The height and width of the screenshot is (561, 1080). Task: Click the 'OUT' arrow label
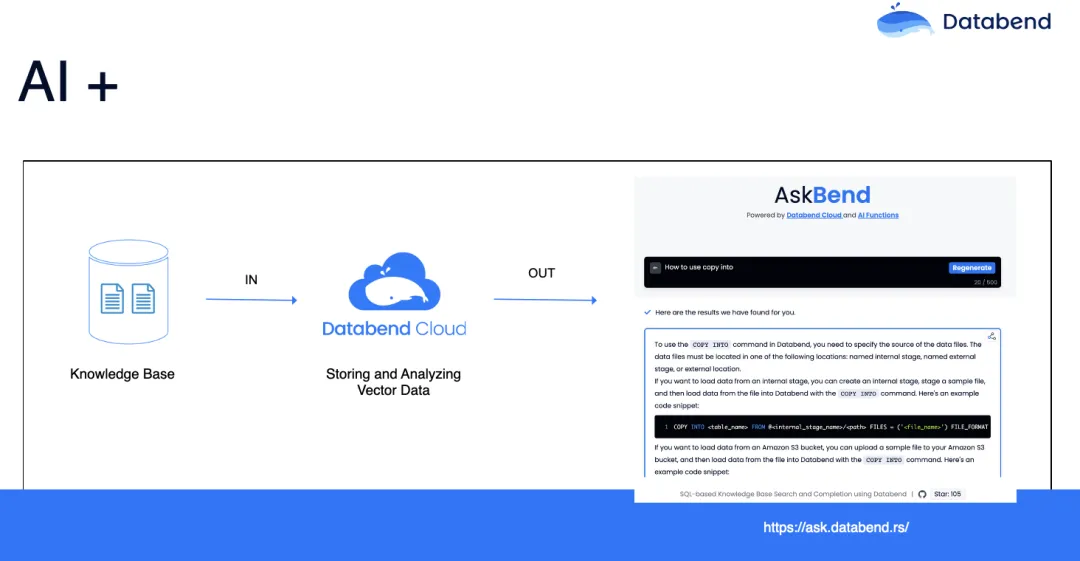[x=541, y=273]
